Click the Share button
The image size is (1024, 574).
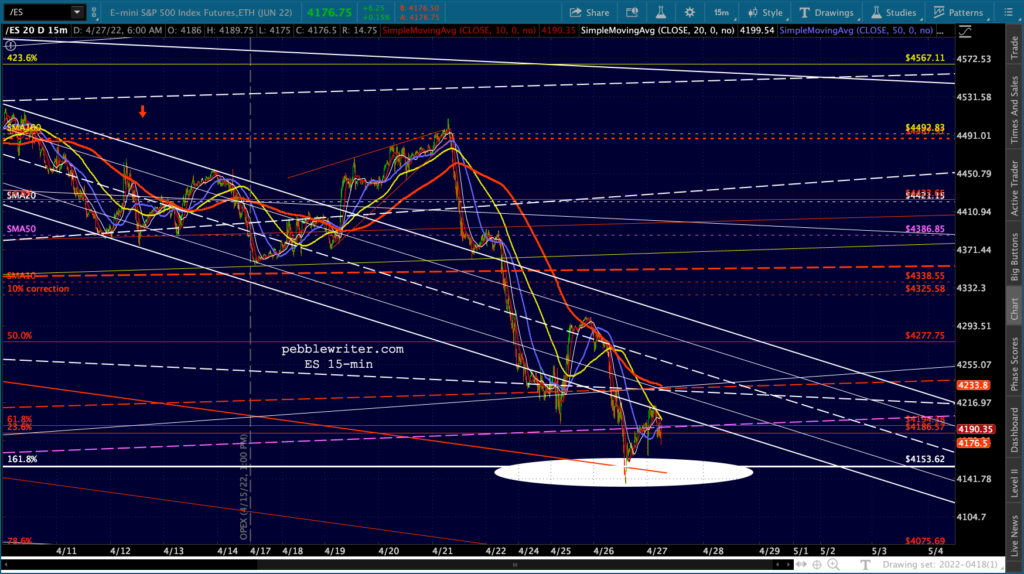589,12
